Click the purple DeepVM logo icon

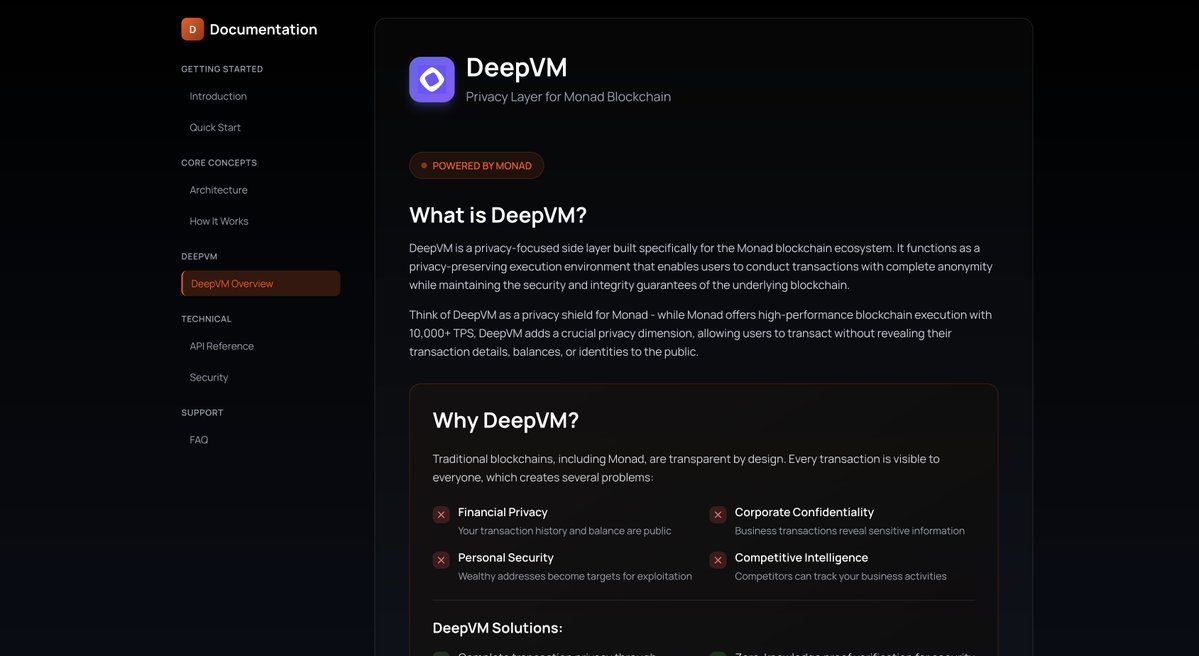[432, 80]
